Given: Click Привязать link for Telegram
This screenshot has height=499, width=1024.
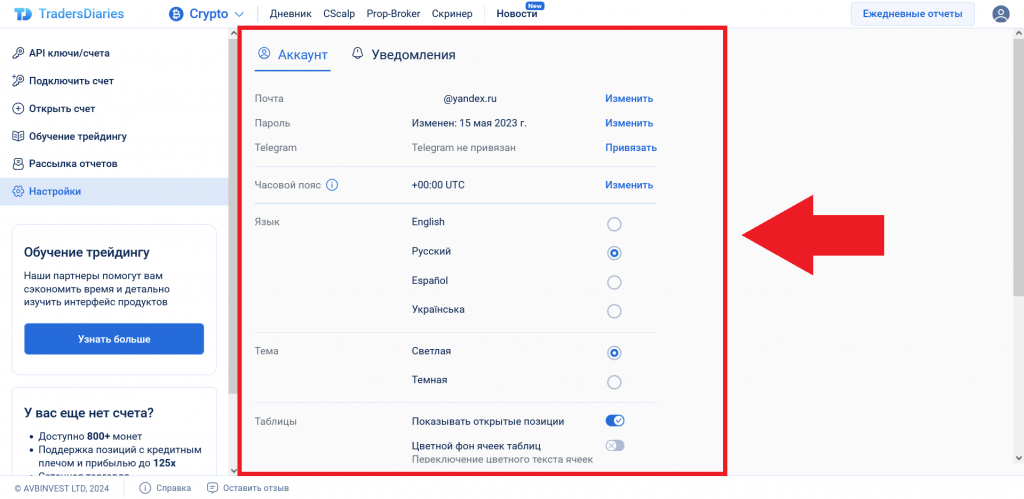Looking at the screenshot, I should point(631,148).
